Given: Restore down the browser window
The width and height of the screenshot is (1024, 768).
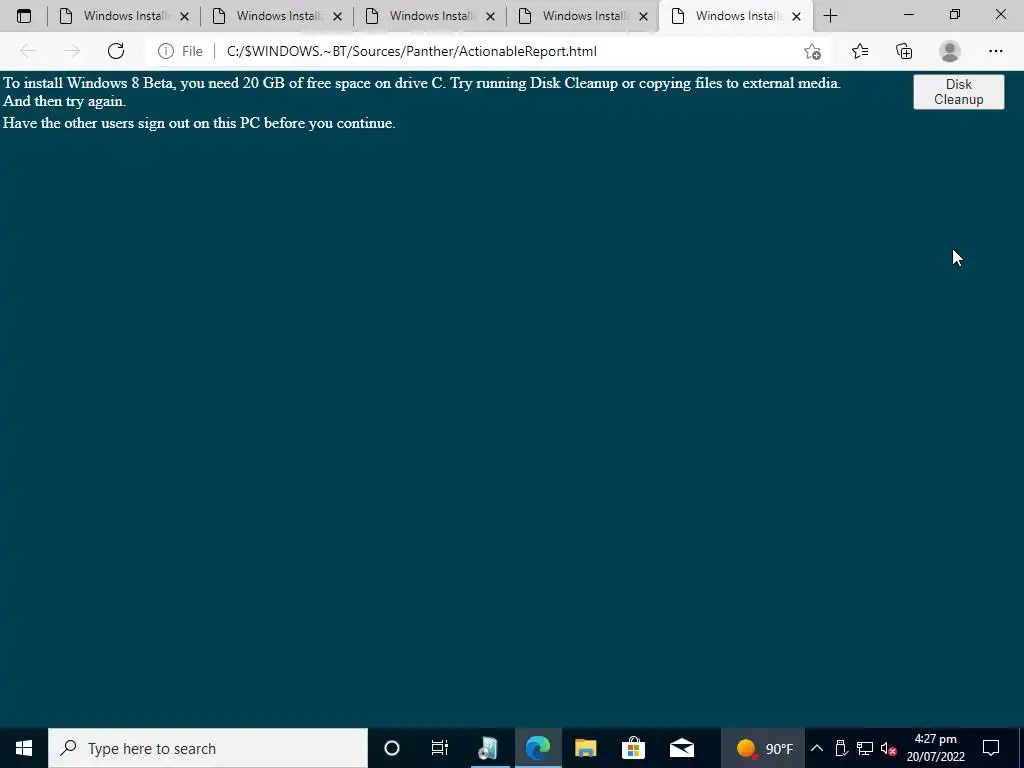Looking at the screenshot, I should tap(955, 15).
